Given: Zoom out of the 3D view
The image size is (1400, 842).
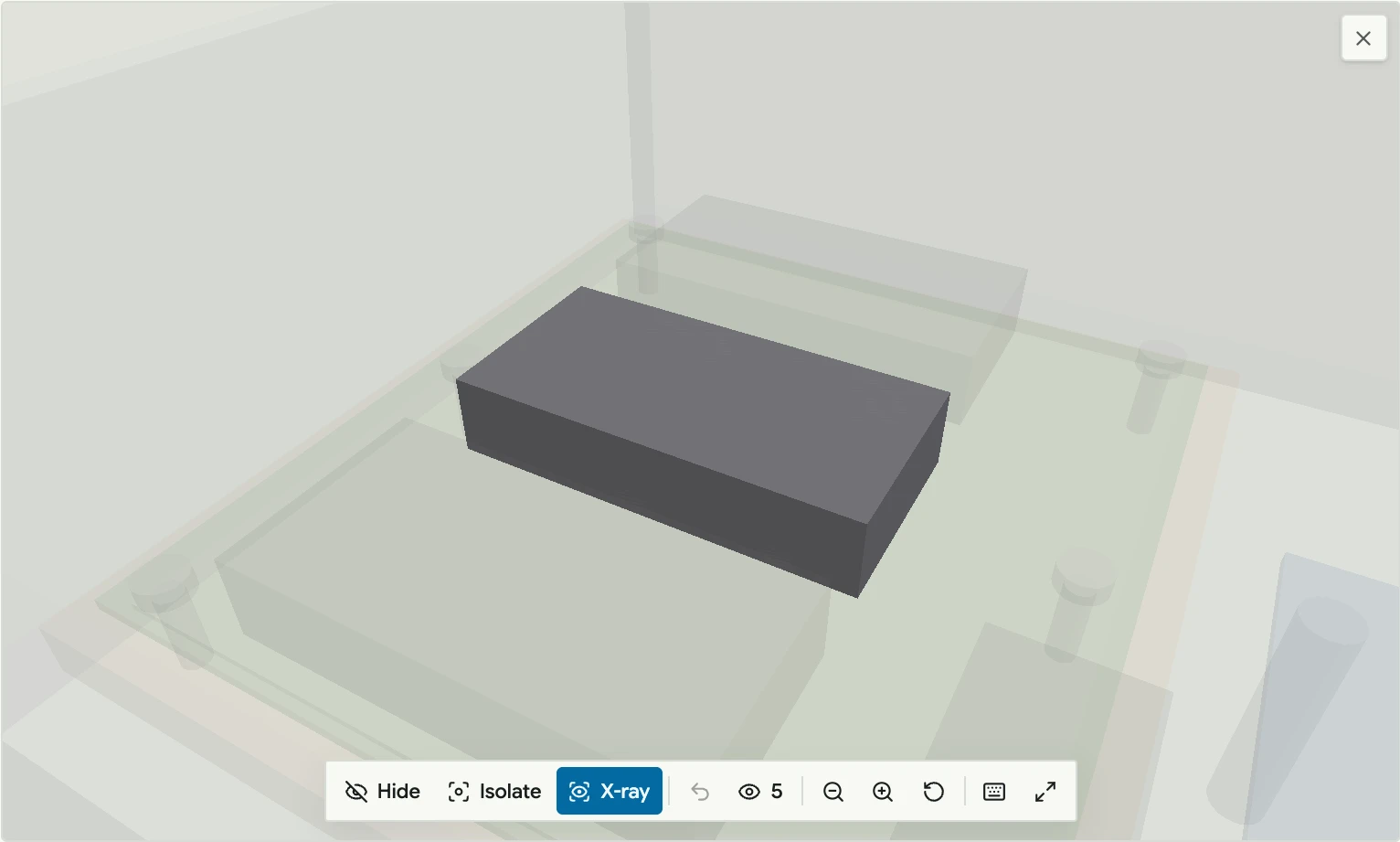Looking at the screenshot, I should (x=833, y=791).
